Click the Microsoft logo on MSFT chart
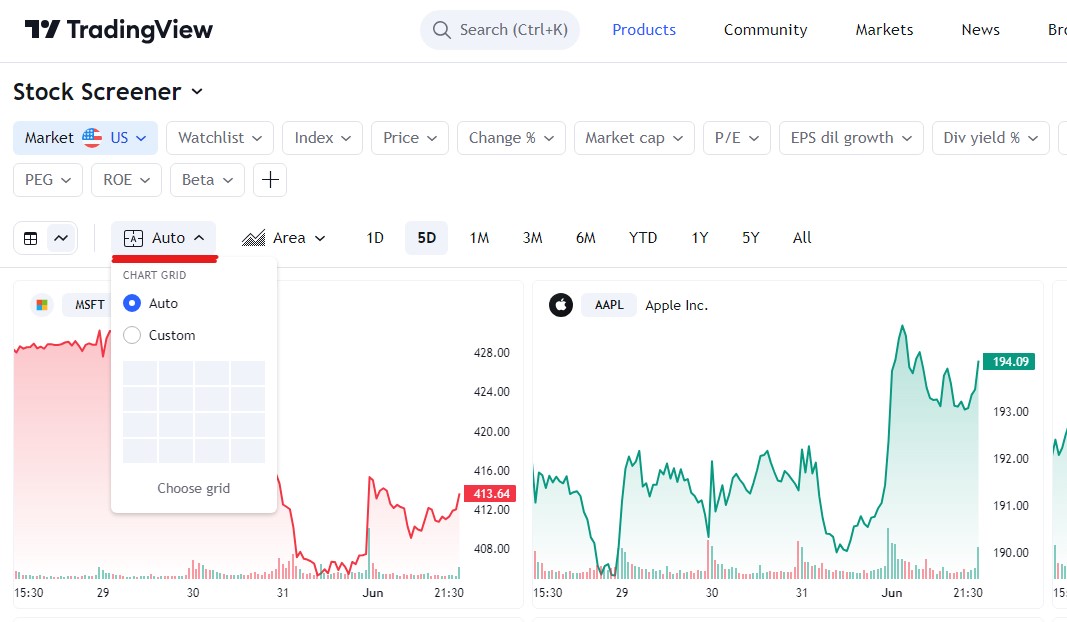The image size is (1067, 622). tap(41, 304)
